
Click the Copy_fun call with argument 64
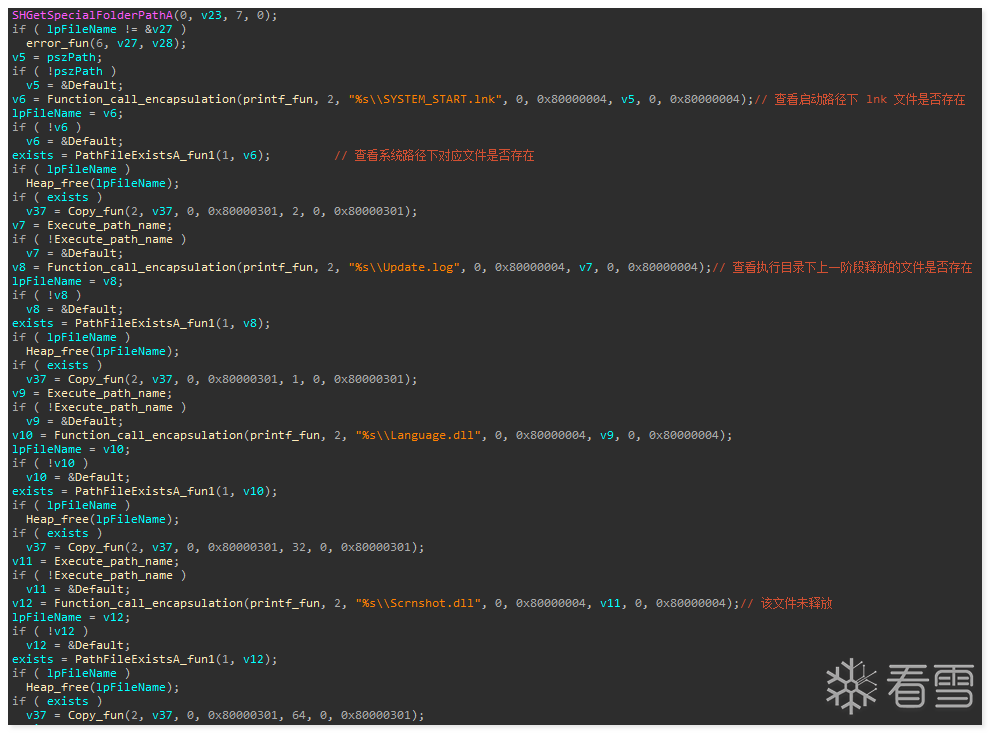(x=225, y=715)
